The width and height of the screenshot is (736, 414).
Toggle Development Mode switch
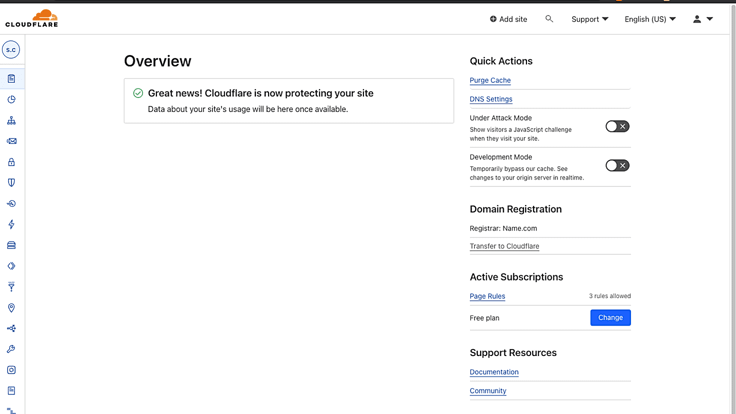pos(617,165)
